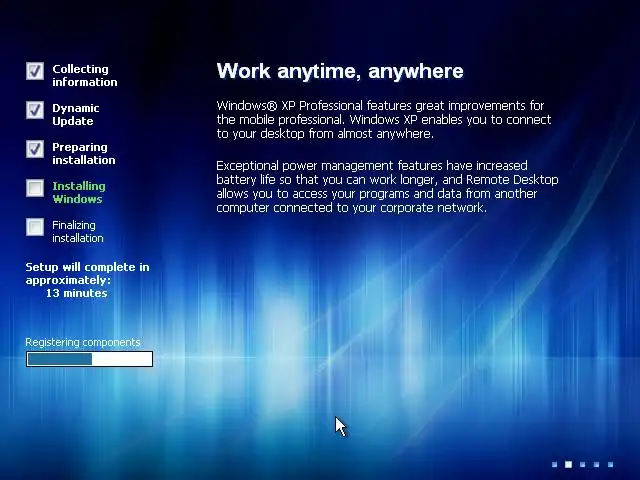Screen dimensions: 640x480
Task: Click the 'Setup will complete in approximately' text
Action: point(87,273)
